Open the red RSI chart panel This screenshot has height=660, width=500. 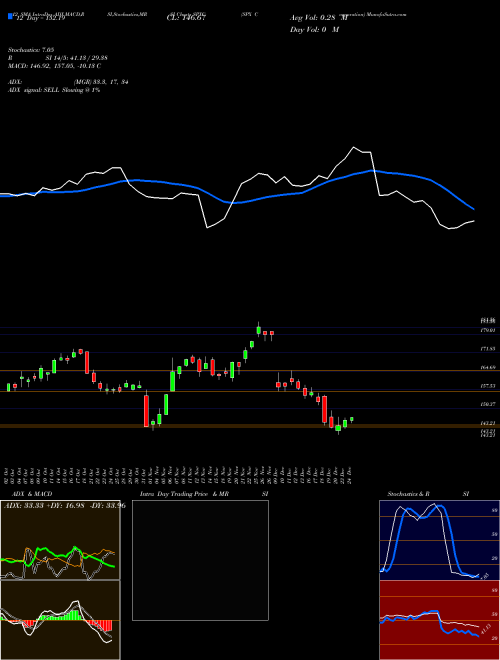point(439,620)
